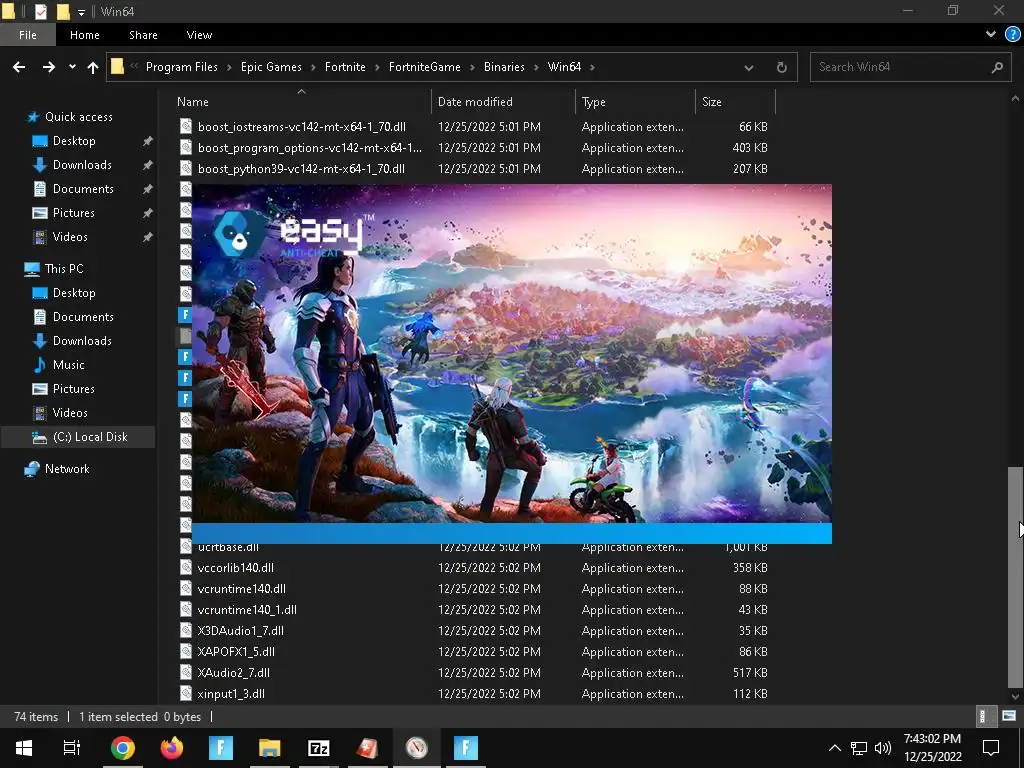Screen dimensions: 1024x768
Task: Go back with the left arrow
Action: [x=19, y=67]
